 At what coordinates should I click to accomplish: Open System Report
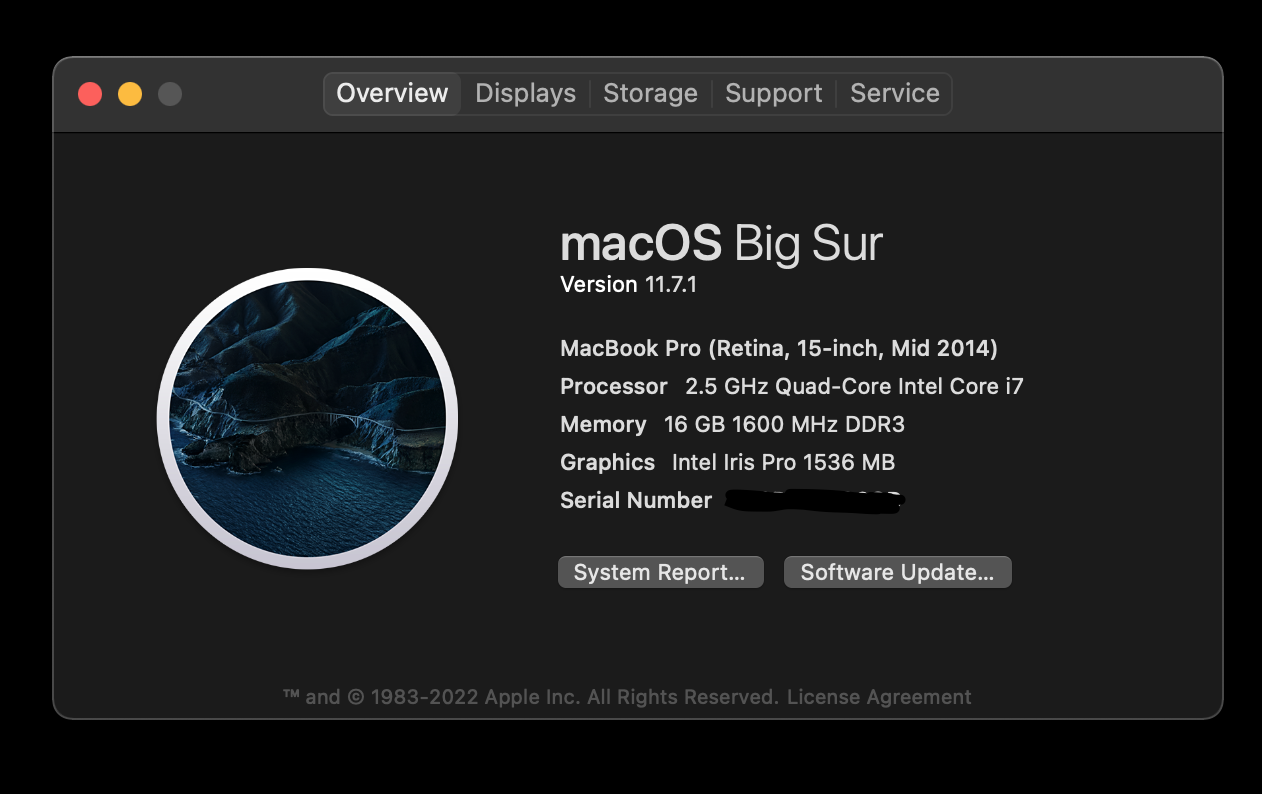(660, 572)
